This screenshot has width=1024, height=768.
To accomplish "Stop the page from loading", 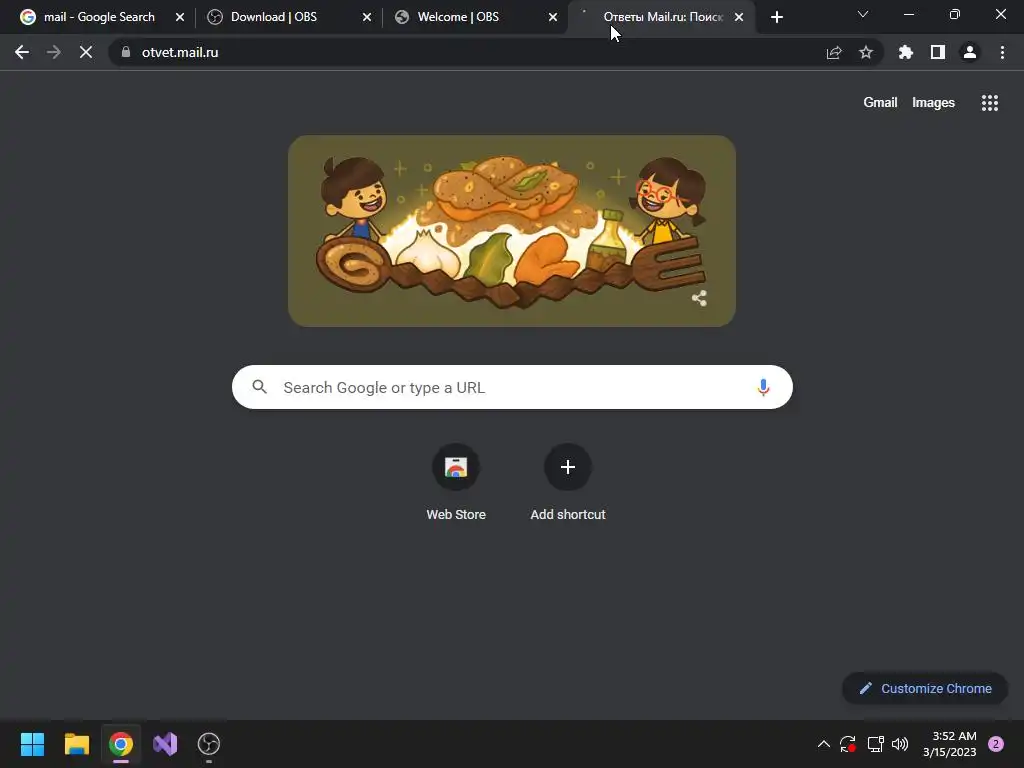I will [86, 52].
